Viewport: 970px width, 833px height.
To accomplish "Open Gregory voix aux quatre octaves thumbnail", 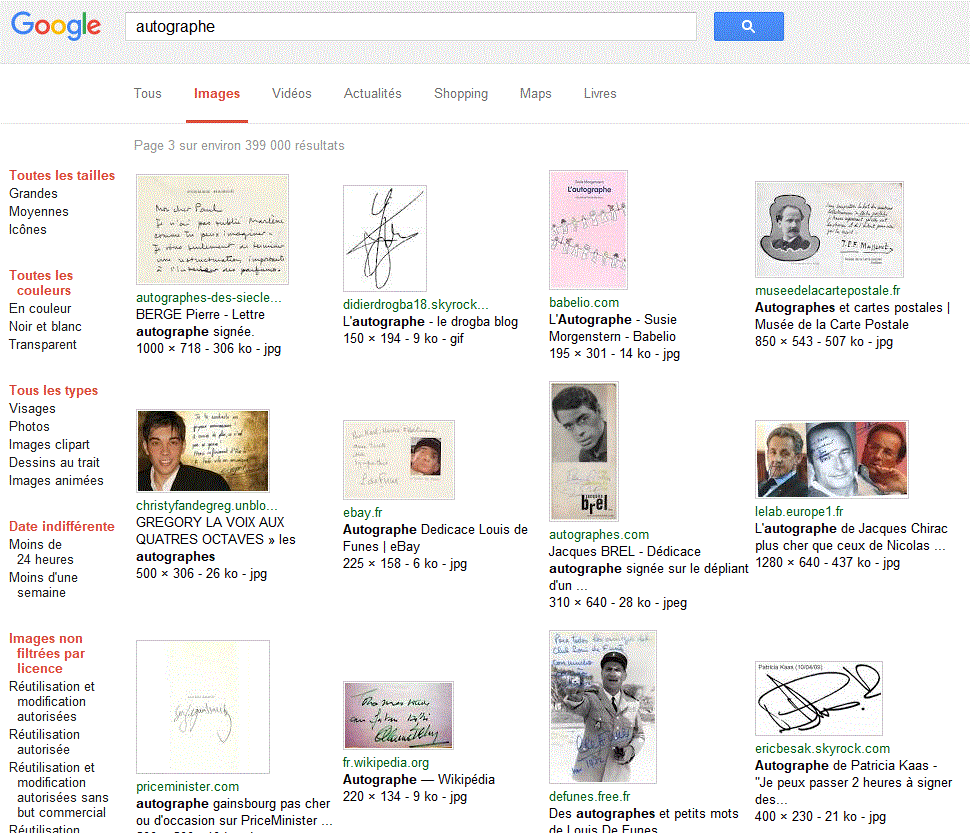I will point(203,451).
